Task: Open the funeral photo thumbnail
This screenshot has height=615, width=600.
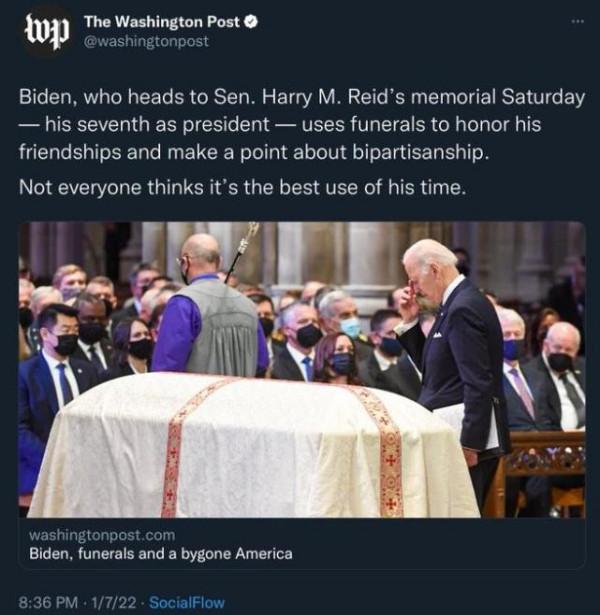Action: point(301,368)
